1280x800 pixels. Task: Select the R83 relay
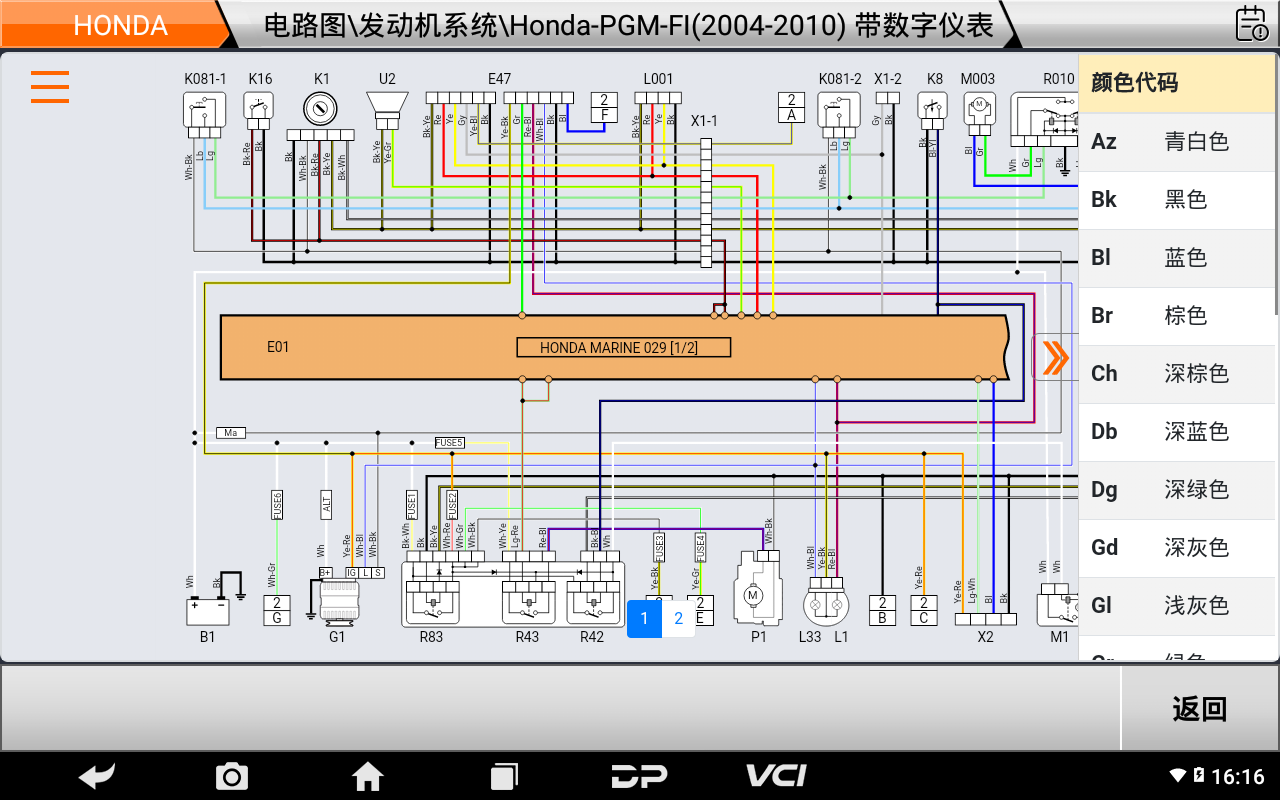(x=433, y=603)
